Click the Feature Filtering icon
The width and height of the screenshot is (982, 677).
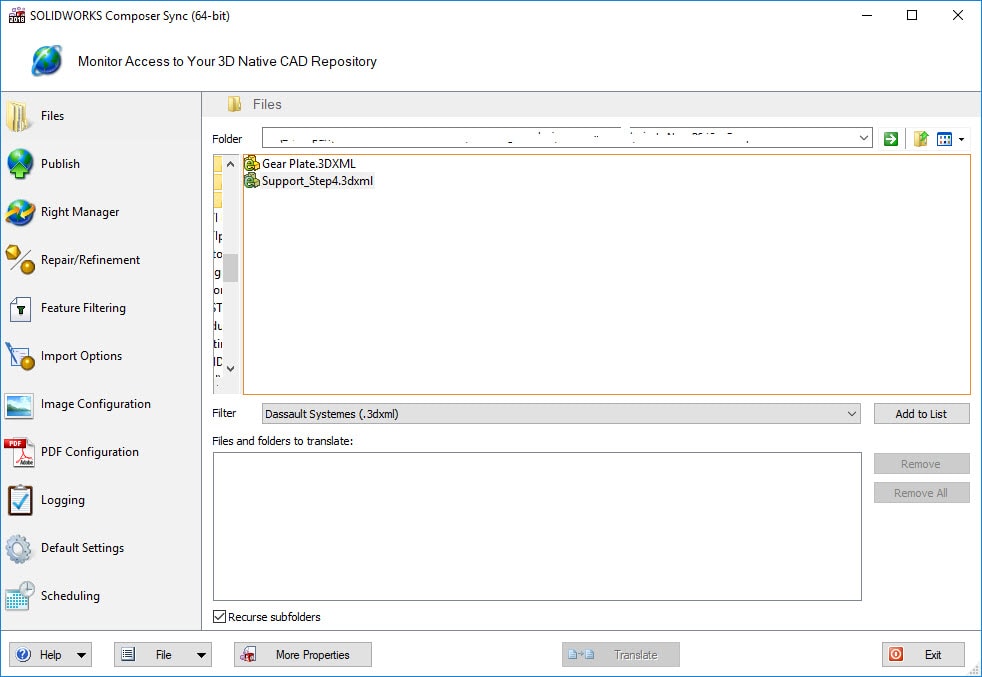point(20,309)
